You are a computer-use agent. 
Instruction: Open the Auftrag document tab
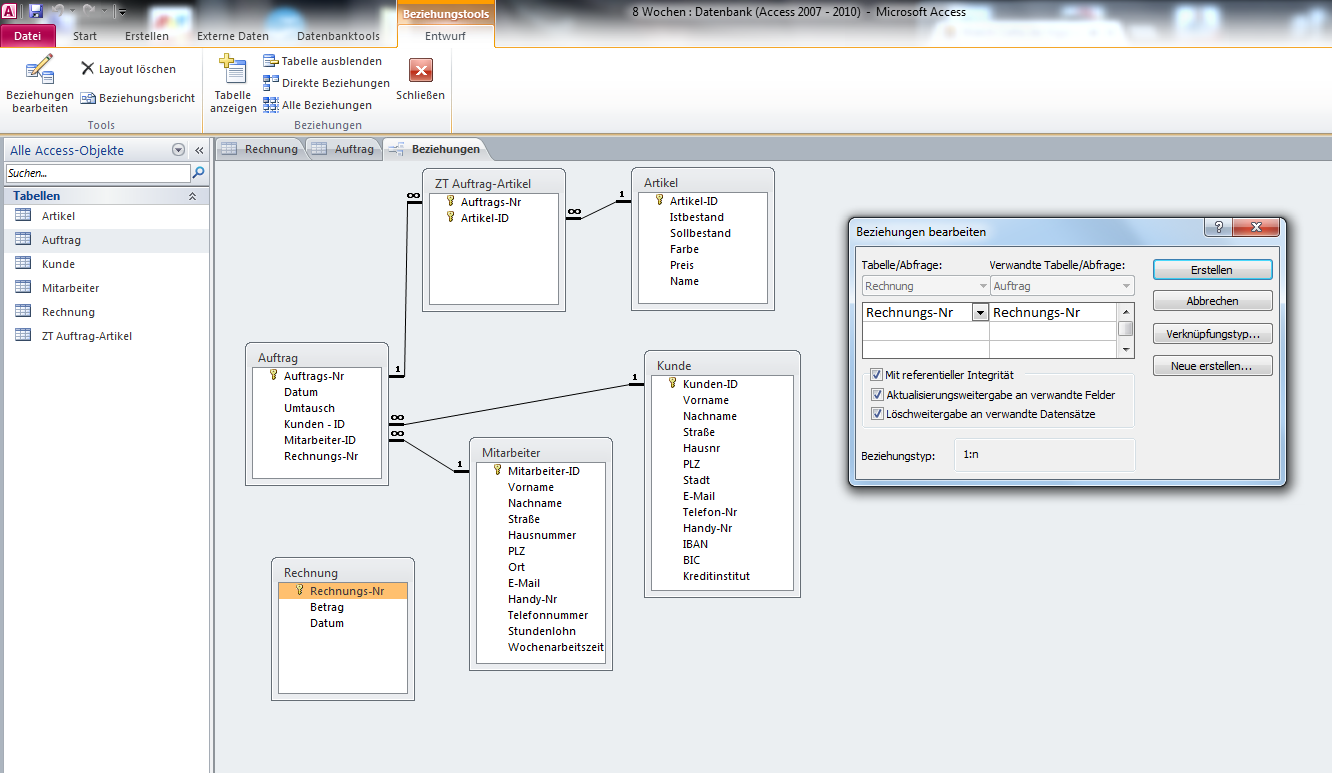click(344, 149)
